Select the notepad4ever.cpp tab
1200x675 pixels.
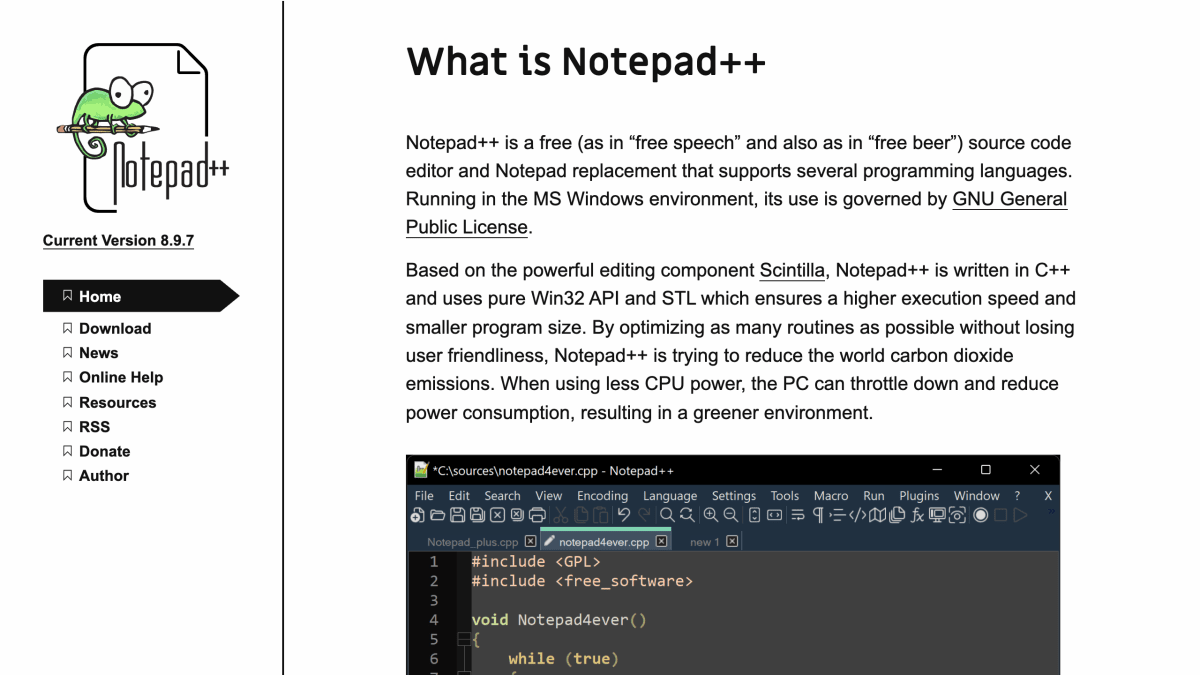pos(604,542)
